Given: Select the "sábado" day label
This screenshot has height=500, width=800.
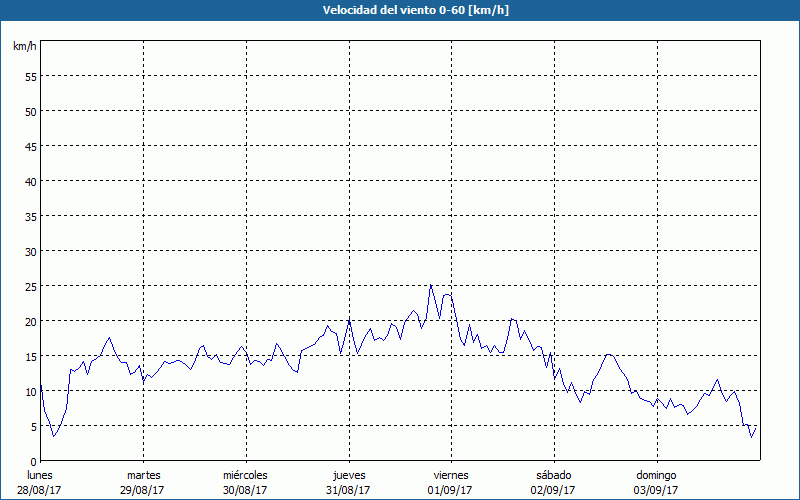Looking at the screenshot, I should (x=553, y=475).
